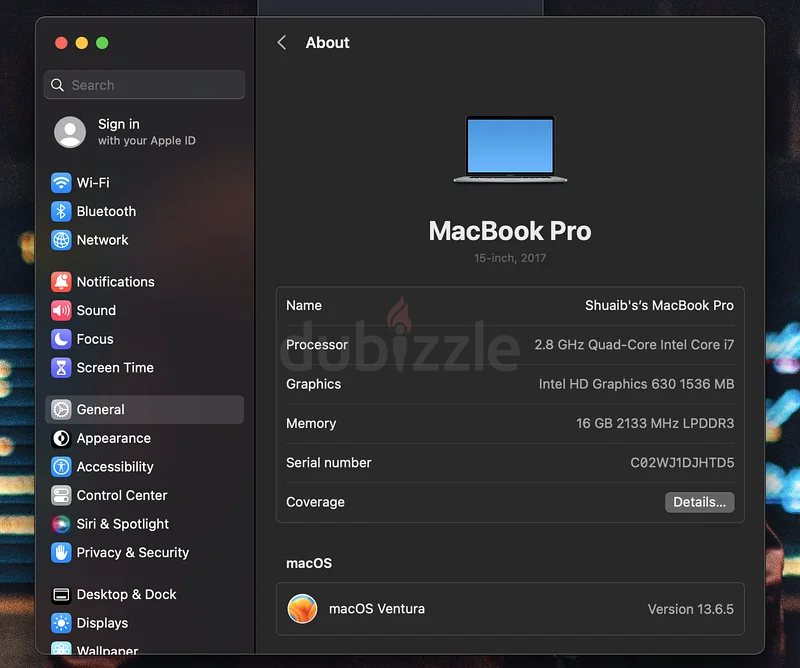Click the Screen Time hourglass icon
This screenshot has width=800, height=668.
point(61,367)
